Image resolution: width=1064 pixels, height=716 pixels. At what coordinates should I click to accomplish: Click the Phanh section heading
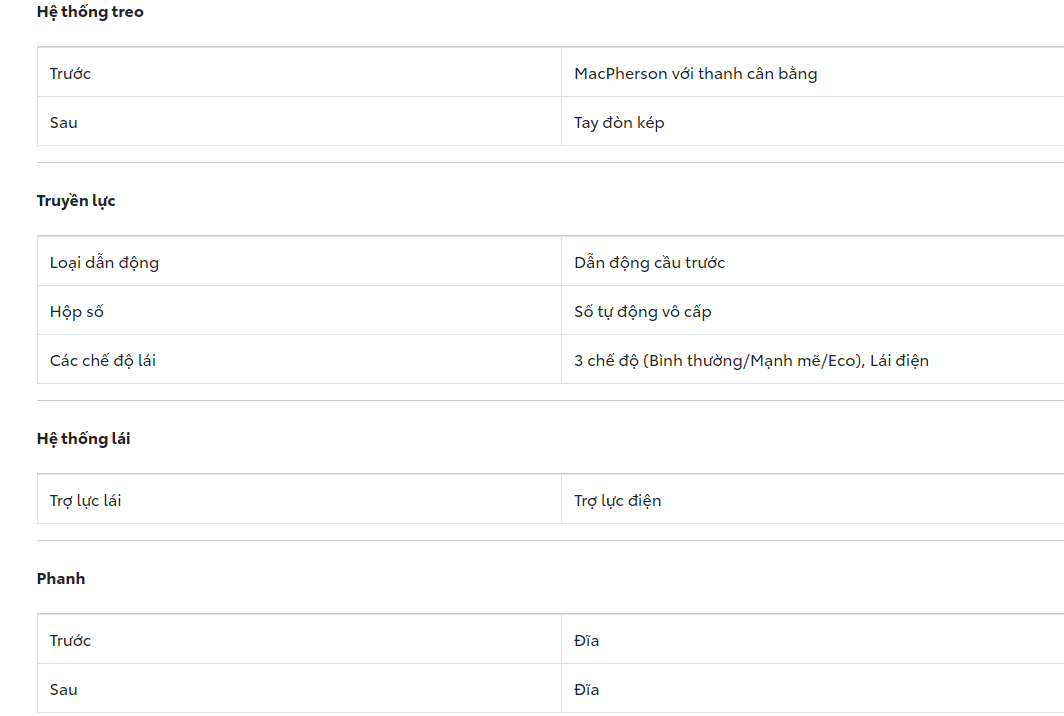[x=61, y=578]
